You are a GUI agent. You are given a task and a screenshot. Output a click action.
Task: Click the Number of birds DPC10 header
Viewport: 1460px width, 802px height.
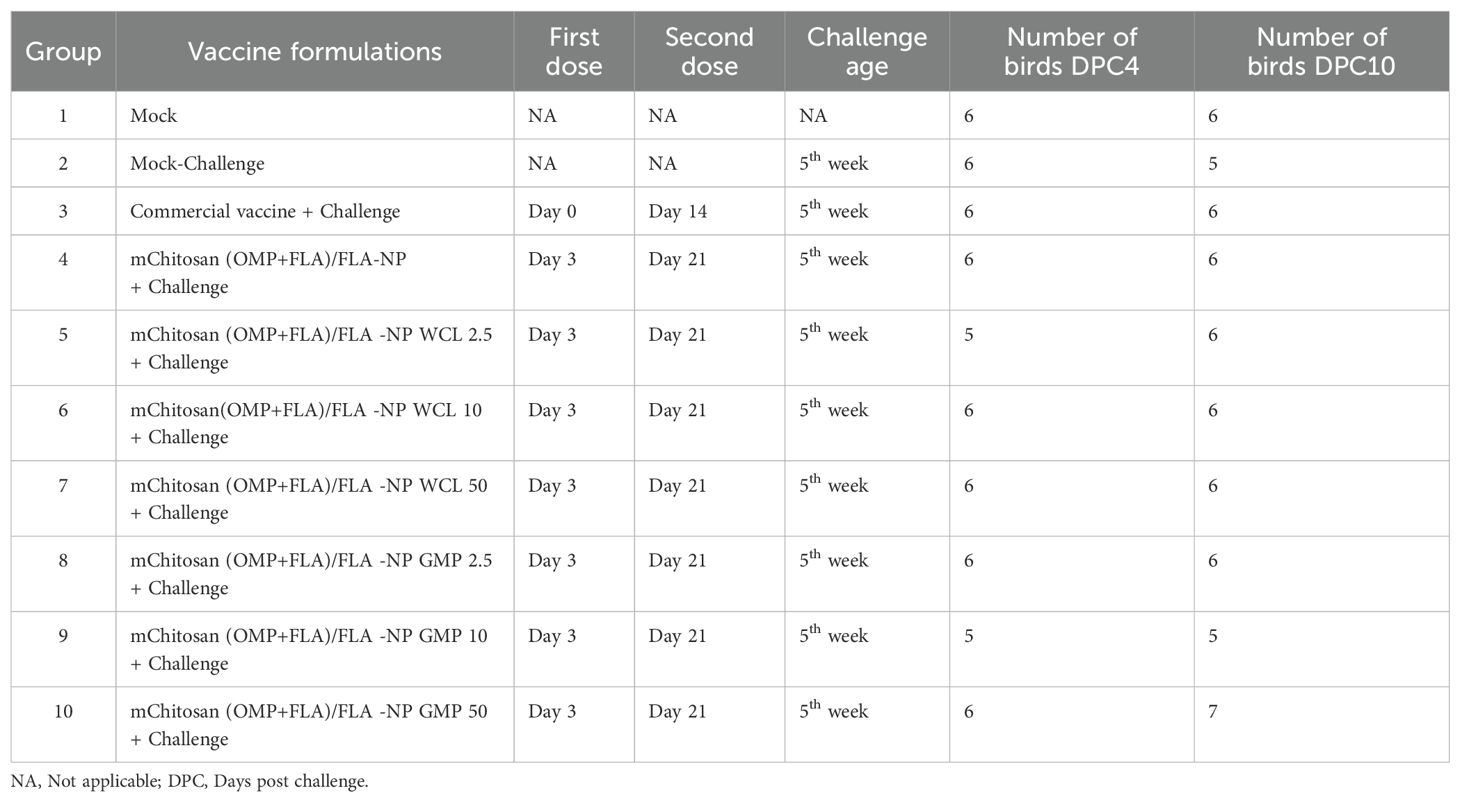(x=1321, y=52)
